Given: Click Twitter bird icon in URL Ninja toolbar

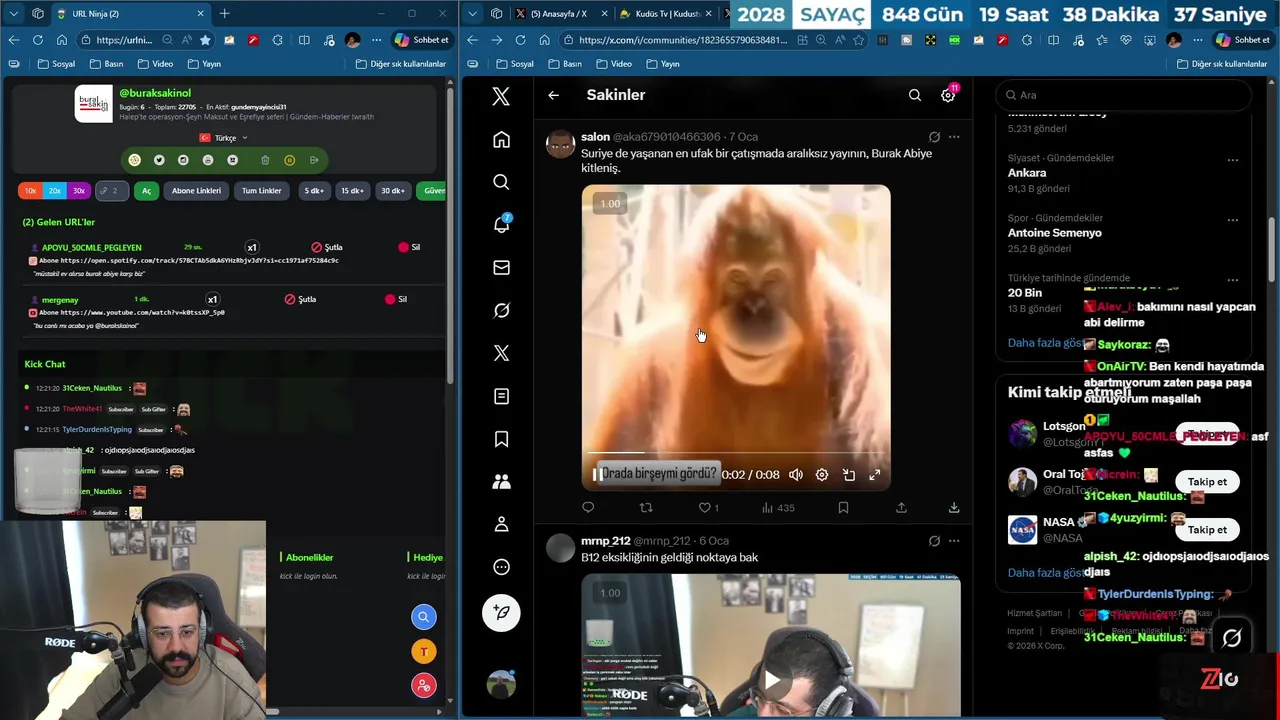Looking at the screenshot, I should pos(159,160).
